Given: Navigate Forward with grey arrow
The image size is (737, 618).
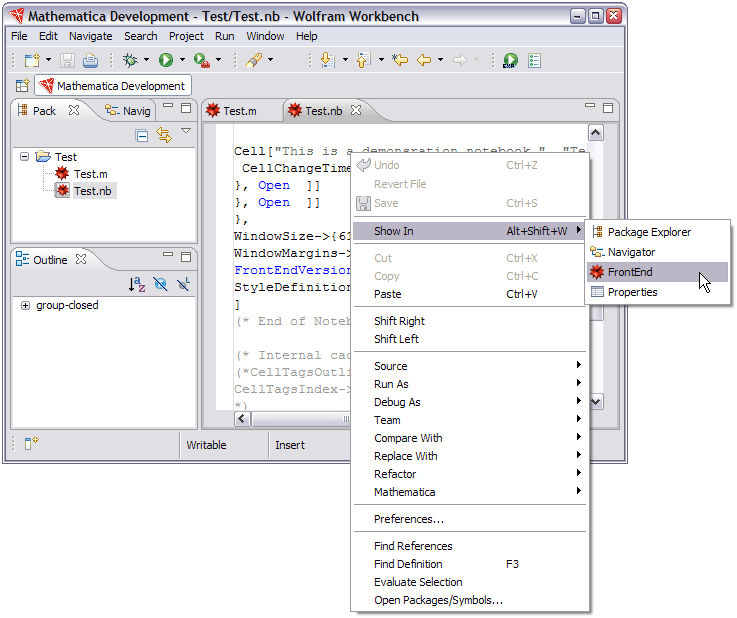Looking at the screenshot, I should (460, 60).
